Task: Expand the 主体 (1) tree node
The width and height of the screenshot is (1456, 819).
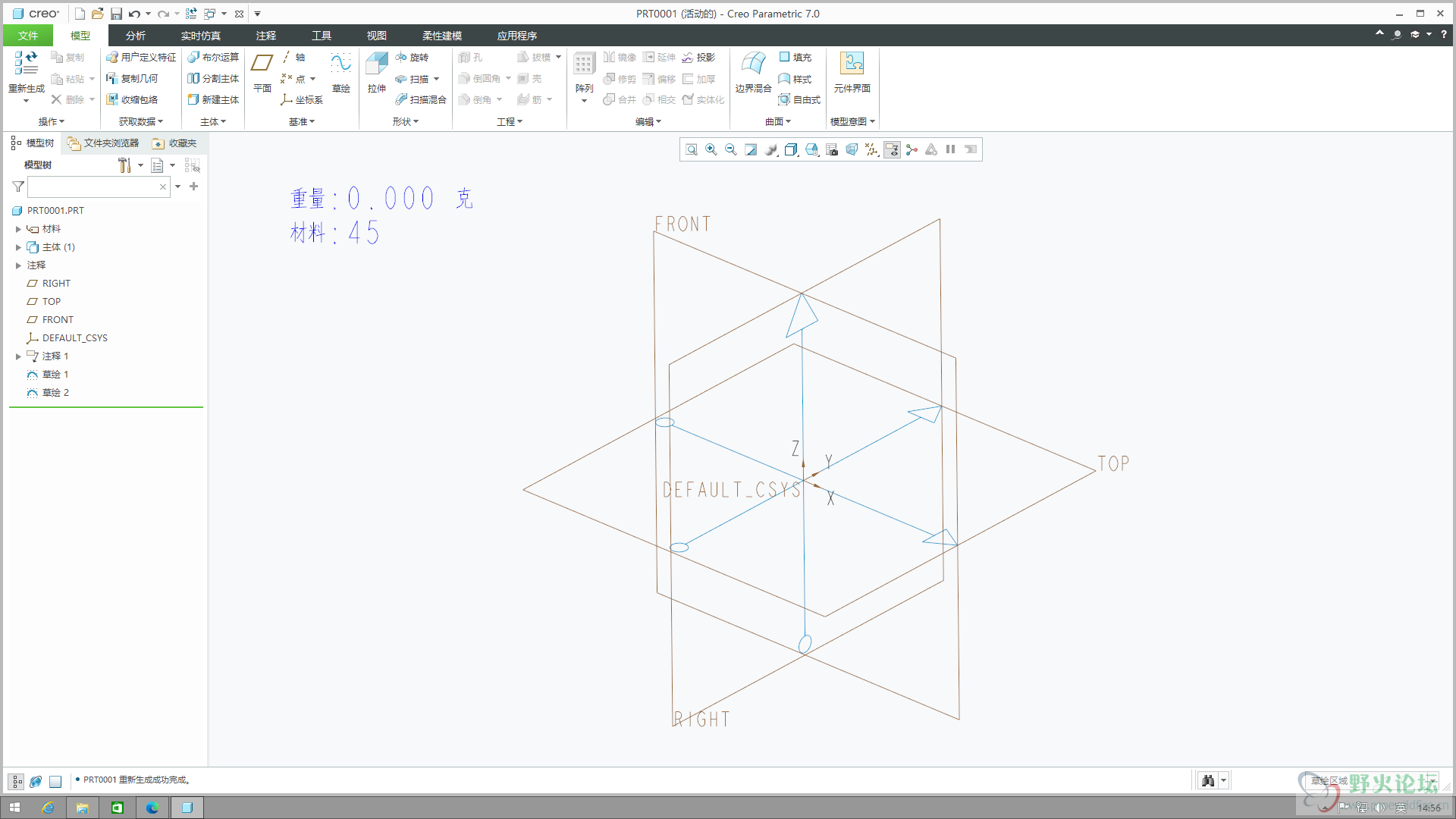Action: point(18,247)
